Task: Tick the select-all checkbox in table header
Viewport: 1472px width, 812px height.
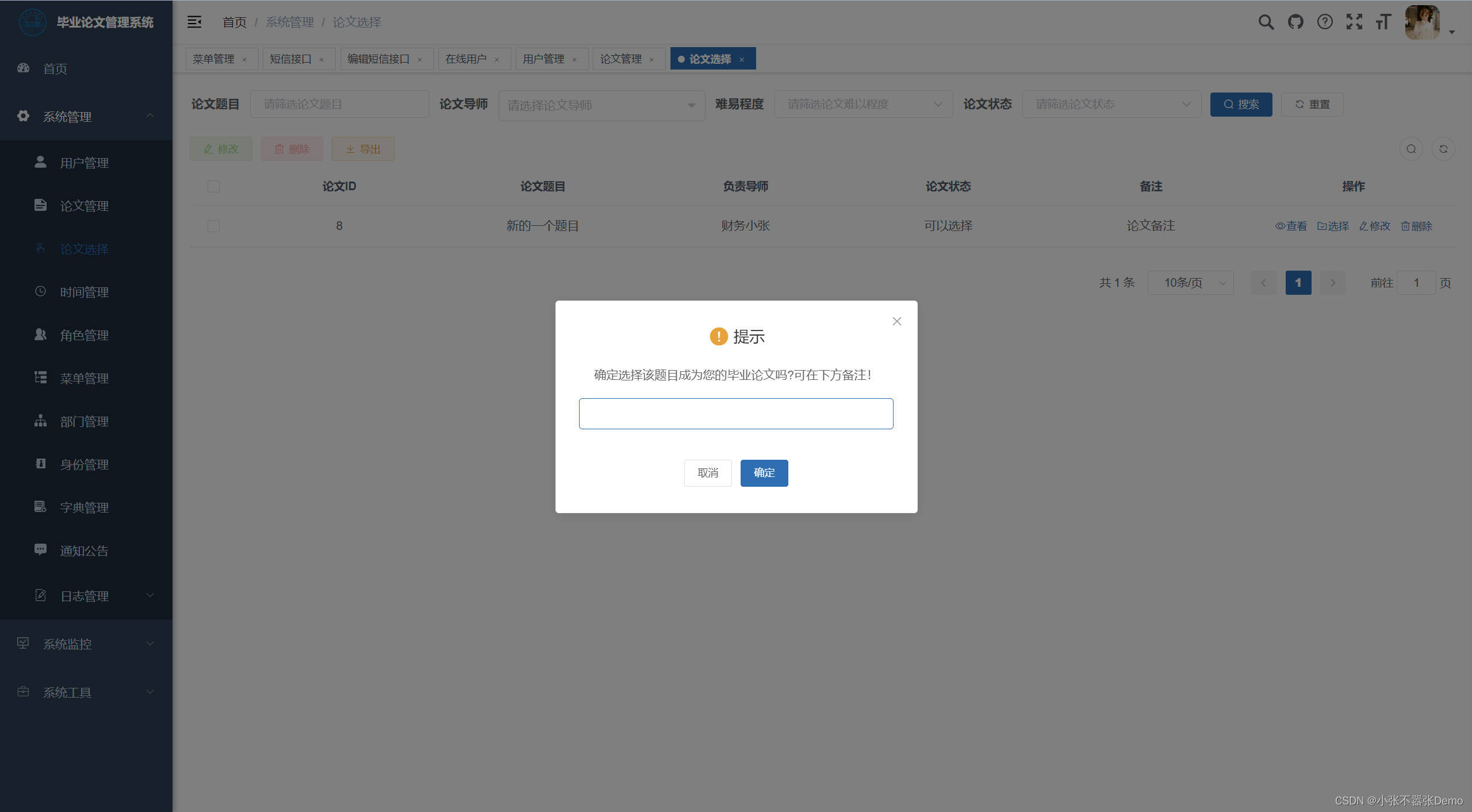Action: point(213,186)
